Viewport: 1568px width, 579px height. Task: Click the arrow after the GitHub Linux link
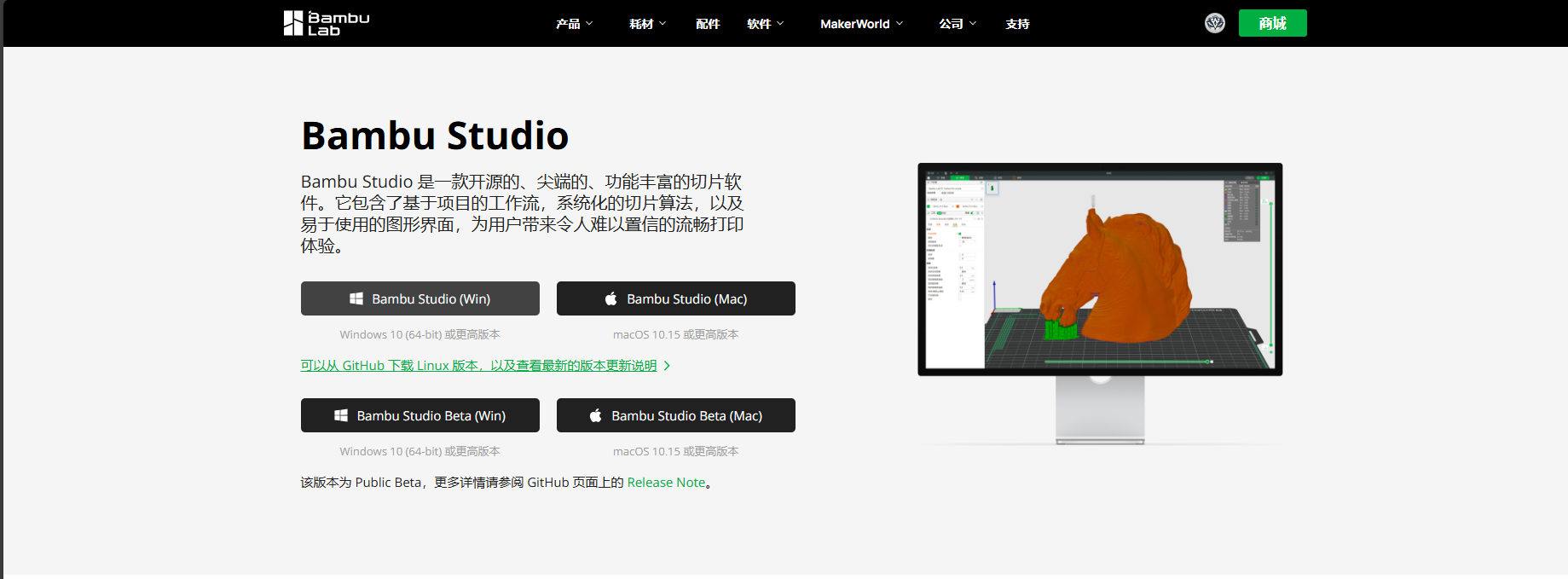point(667,366)
